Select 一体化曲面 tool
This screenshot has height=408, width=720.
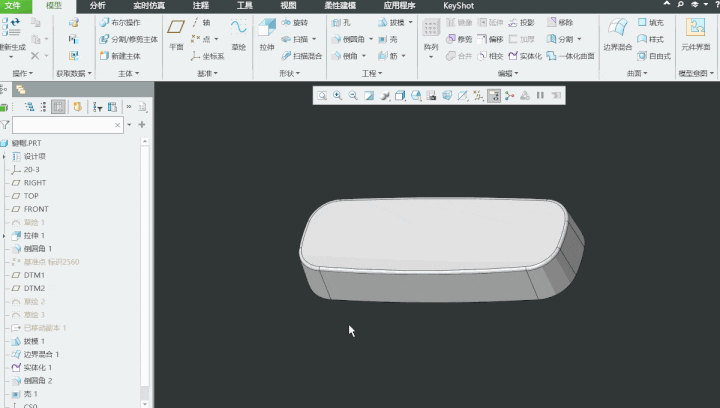570,56
